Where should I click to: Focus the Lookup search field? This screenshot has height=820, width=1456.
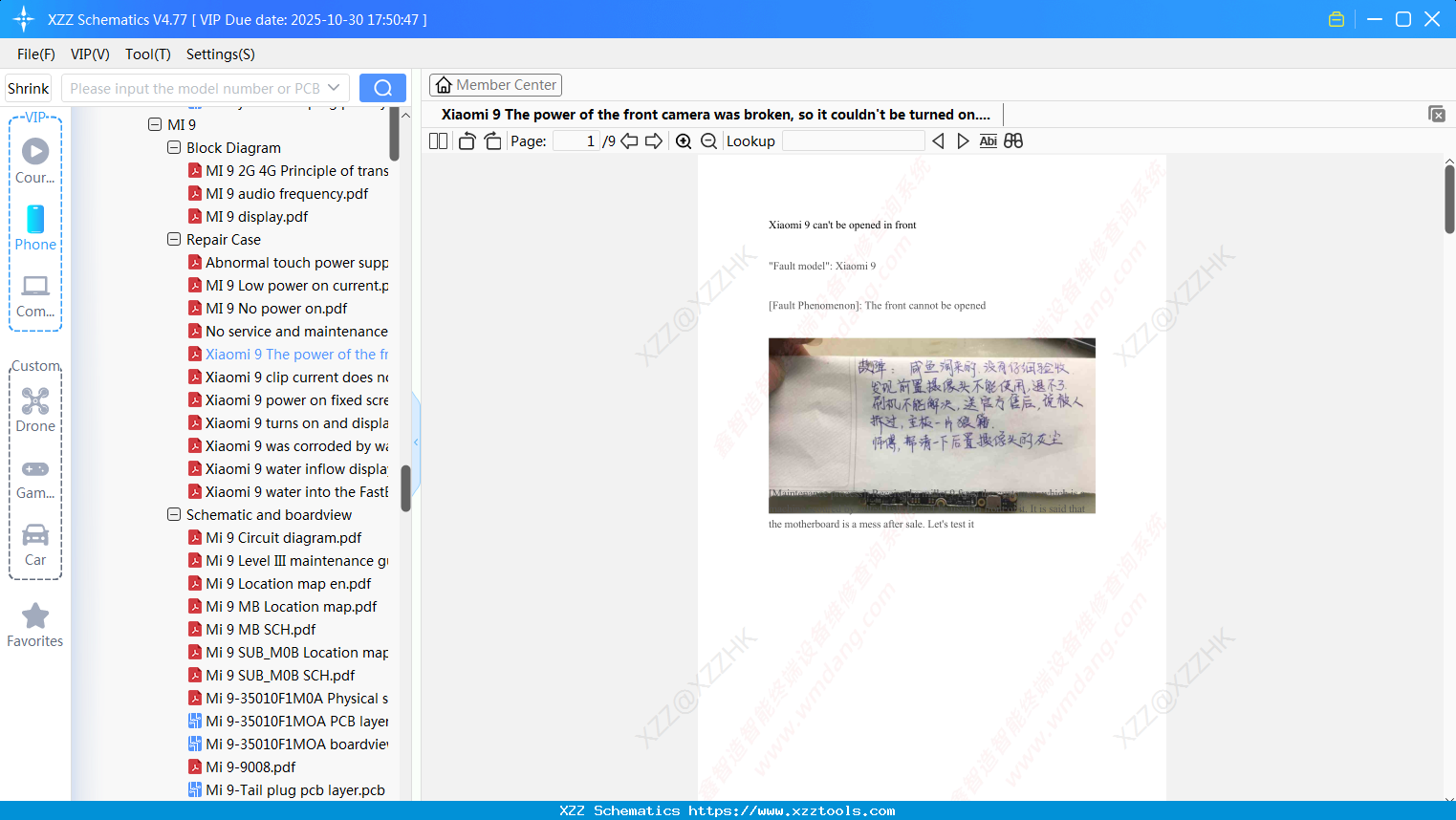853,141
